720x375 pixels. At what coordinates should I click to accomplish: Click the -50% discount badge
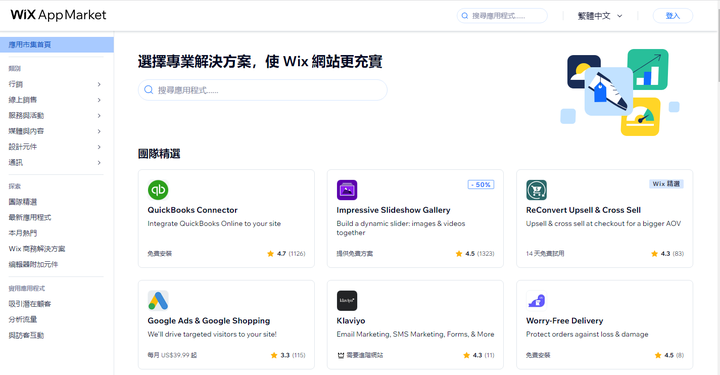481,185
